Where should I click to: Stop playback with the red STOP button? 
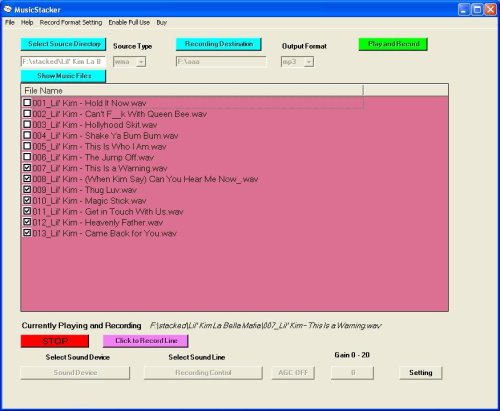(55, 341)
